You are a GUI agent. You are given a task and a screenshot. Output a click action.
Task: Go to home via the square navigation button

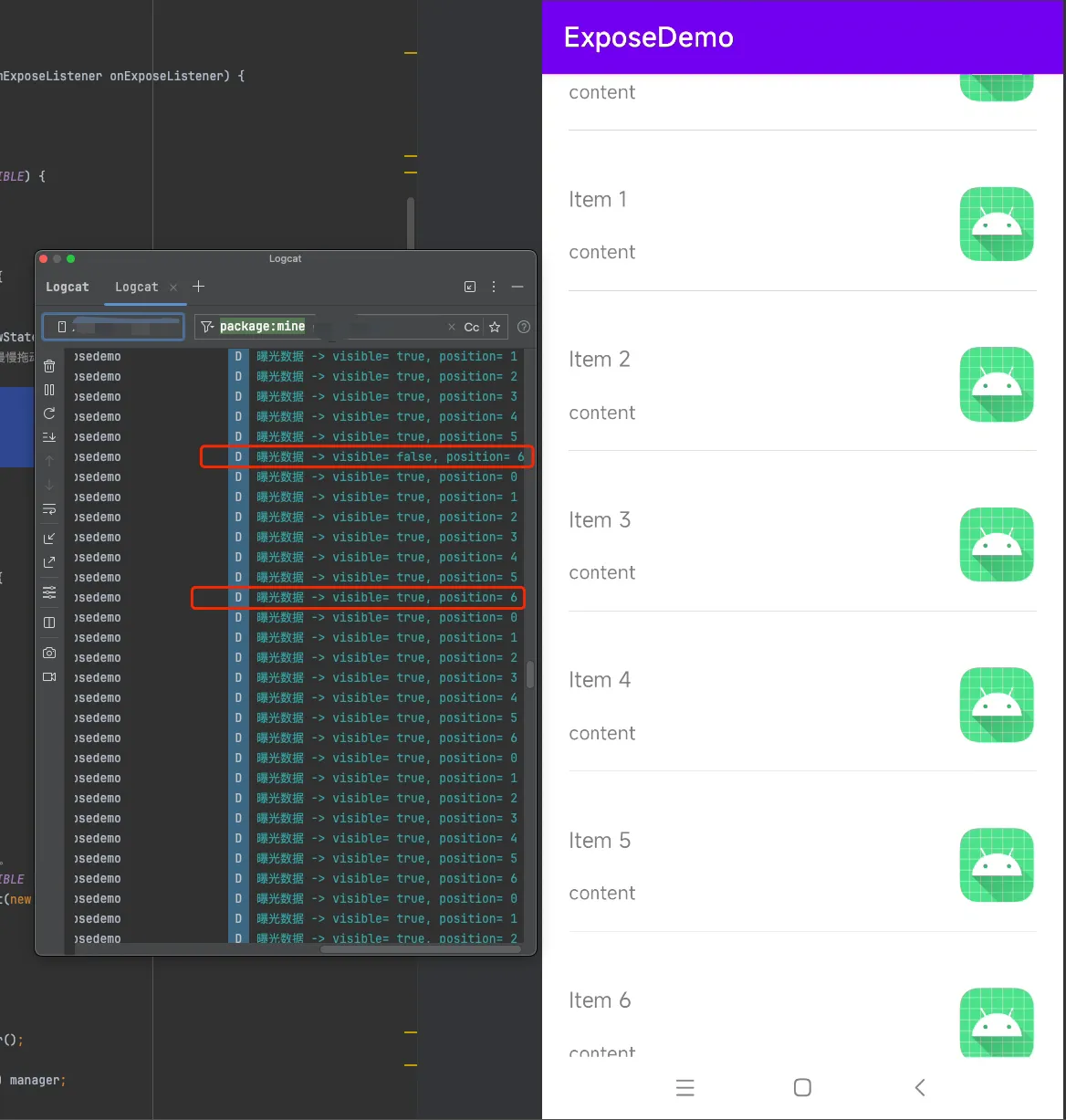pos(802,1087)
